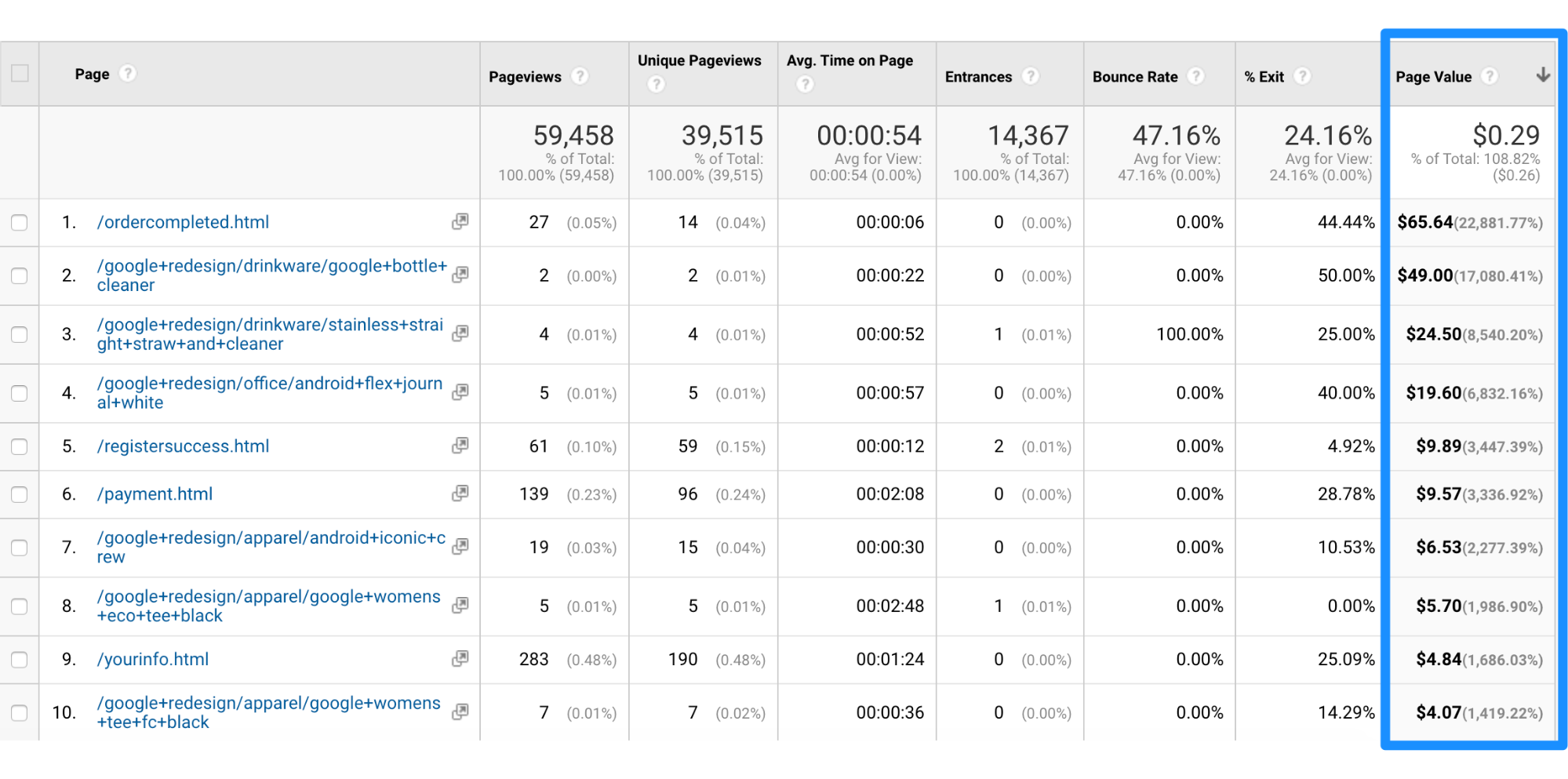Click help icon beside % Exit header
The width and height of the screenshot is (1568, 779).
[x=1302, y=76]
